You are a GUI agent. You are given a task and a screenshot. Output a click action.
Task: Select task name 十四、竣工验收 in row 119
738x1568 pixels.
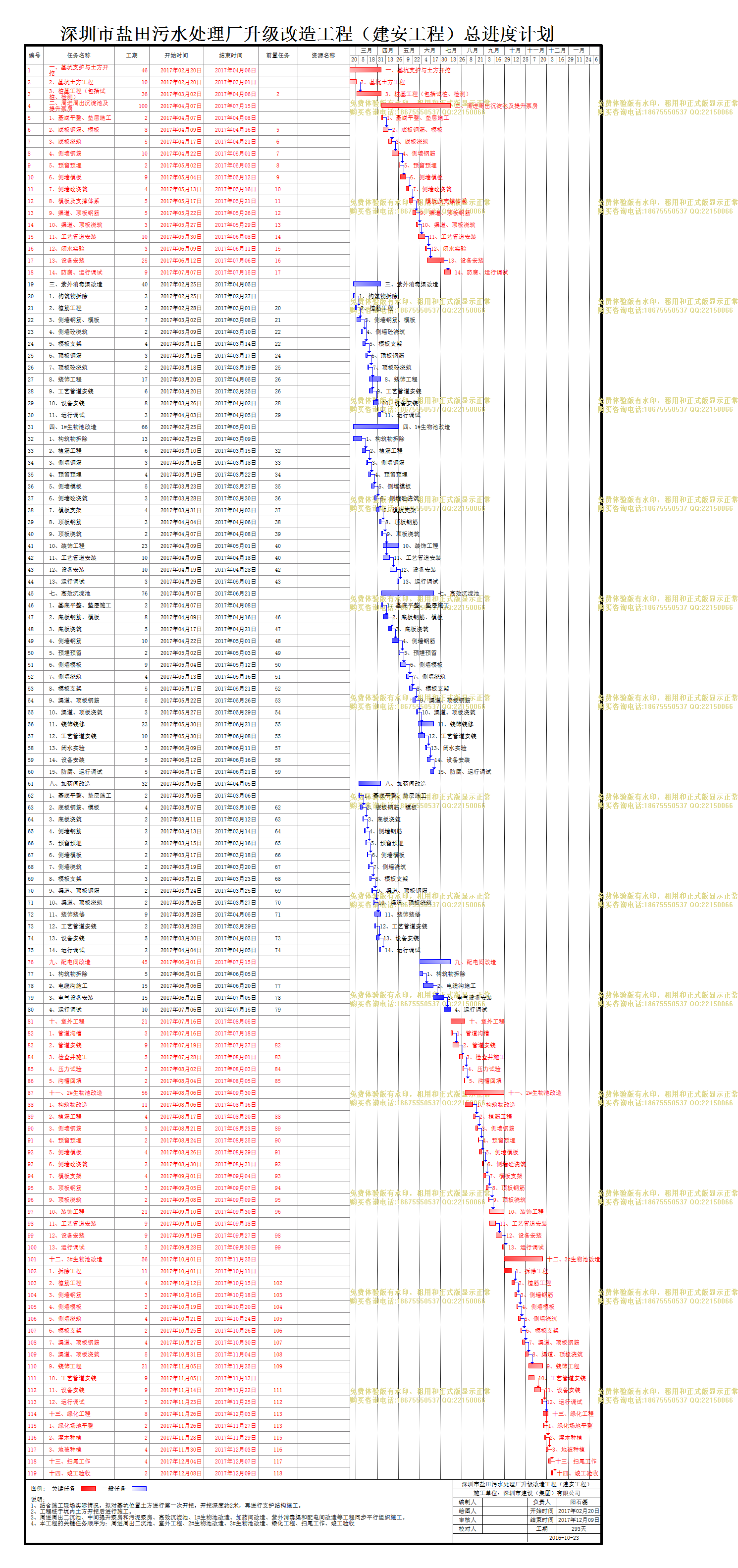pyautogui.click(x=69, y=1473)
